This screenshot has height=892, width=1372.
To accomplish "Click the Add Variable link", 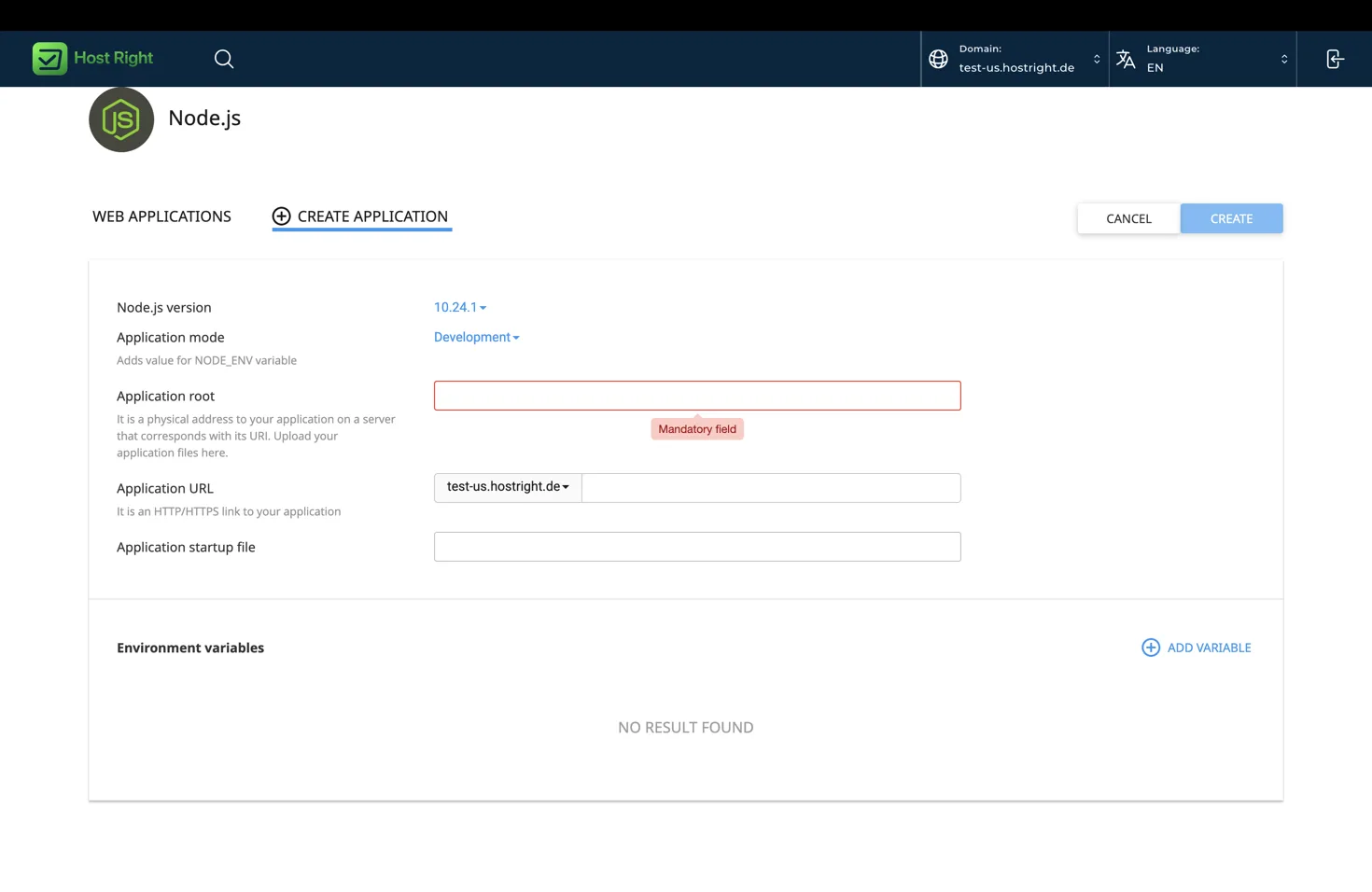I will point(1197,648).
